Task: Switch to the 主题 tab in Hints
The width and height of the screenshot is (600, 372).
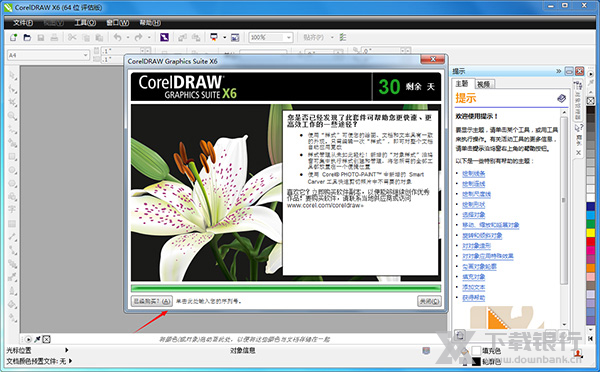Action: 462,84
